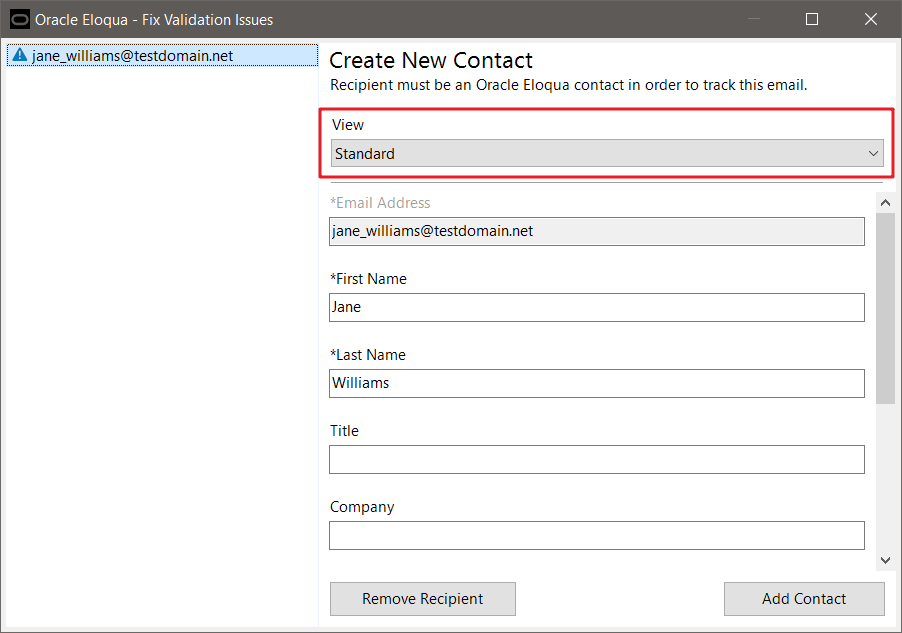
Task: Minimize the Fix Validation Issues window
Action: 755,19
